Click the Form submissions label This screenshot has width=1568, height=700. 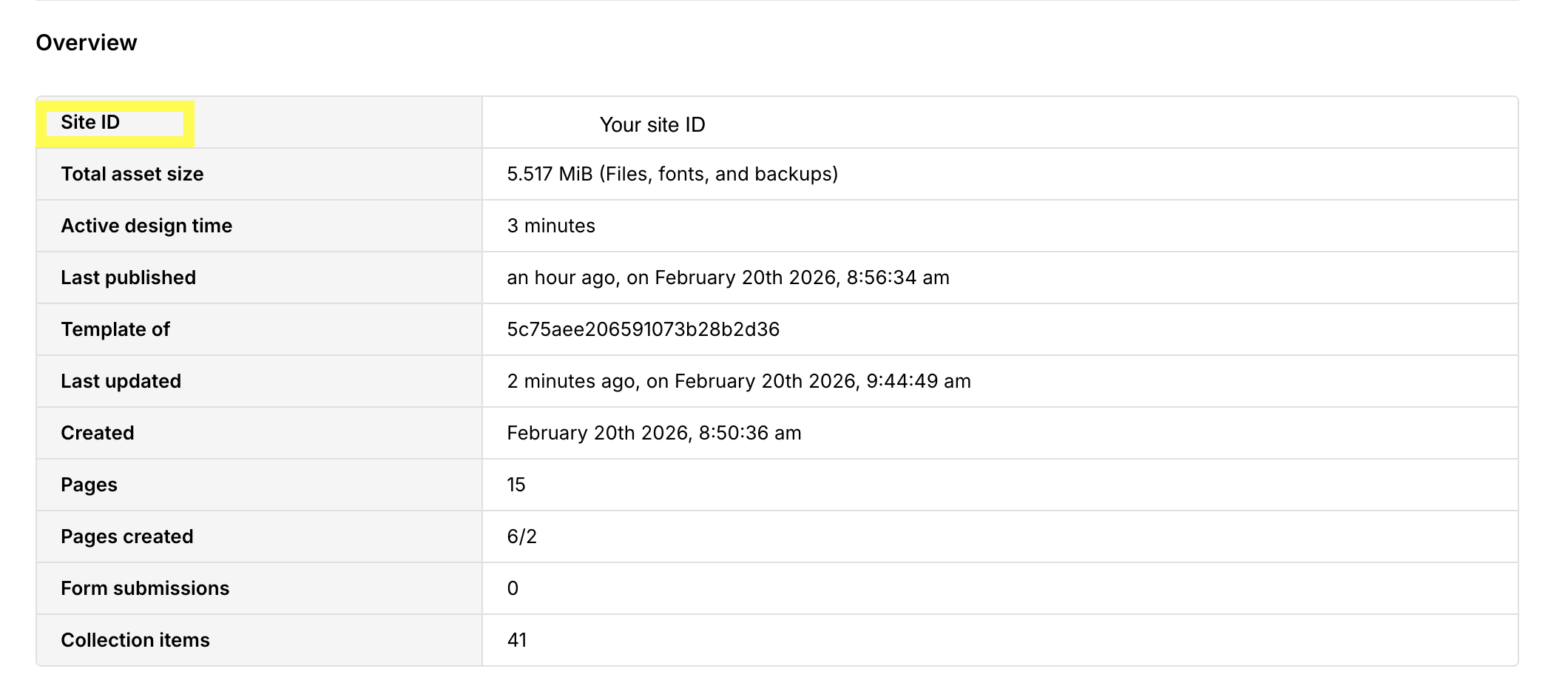point(145,588)
